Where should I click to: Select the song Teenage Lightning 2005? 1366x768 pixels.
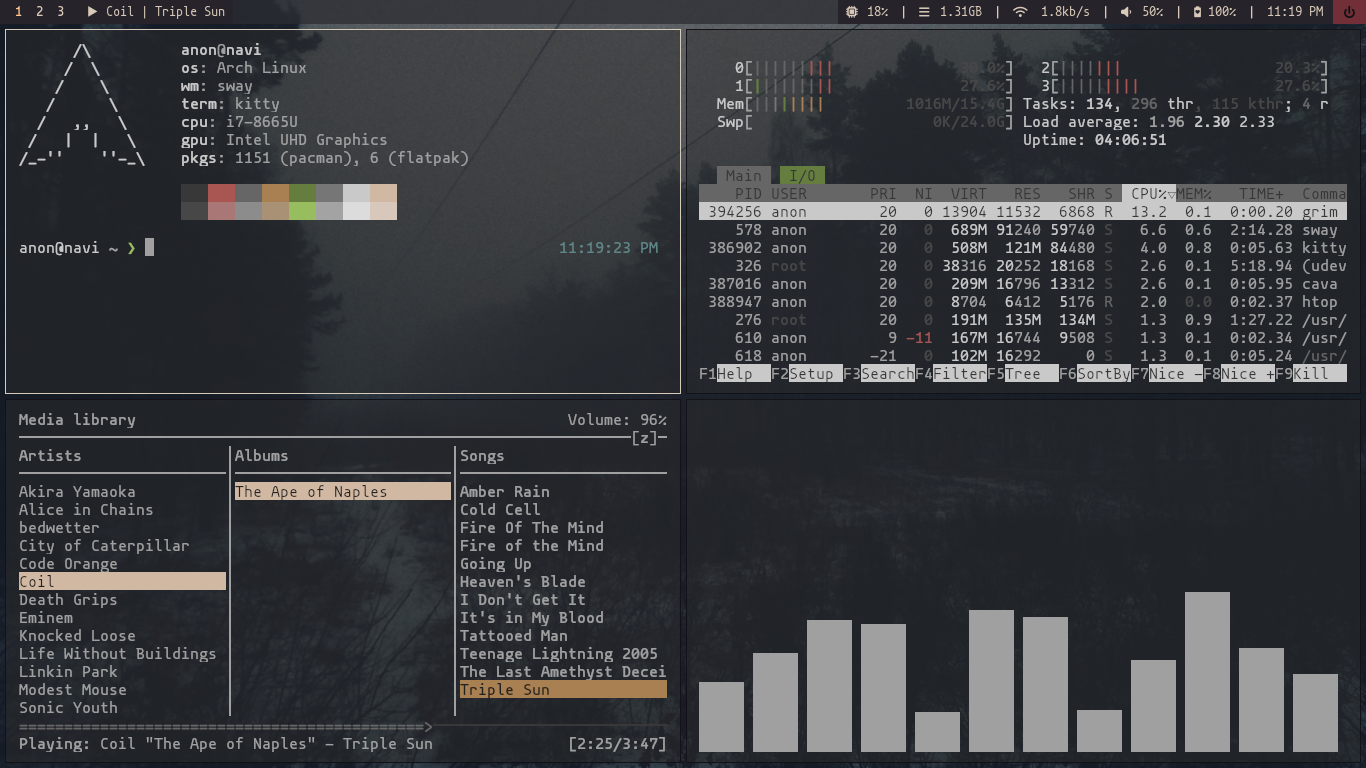[559, 654]
